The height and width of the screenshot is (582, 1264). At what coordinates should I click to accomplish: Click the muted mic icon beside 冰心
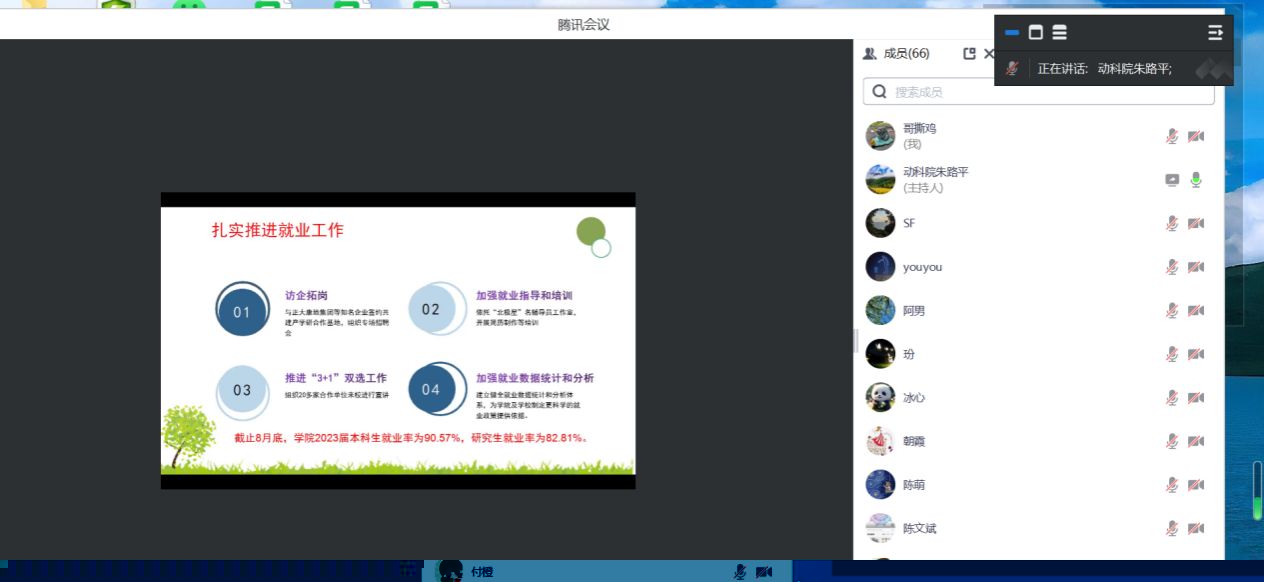(x=1172, y=398)
